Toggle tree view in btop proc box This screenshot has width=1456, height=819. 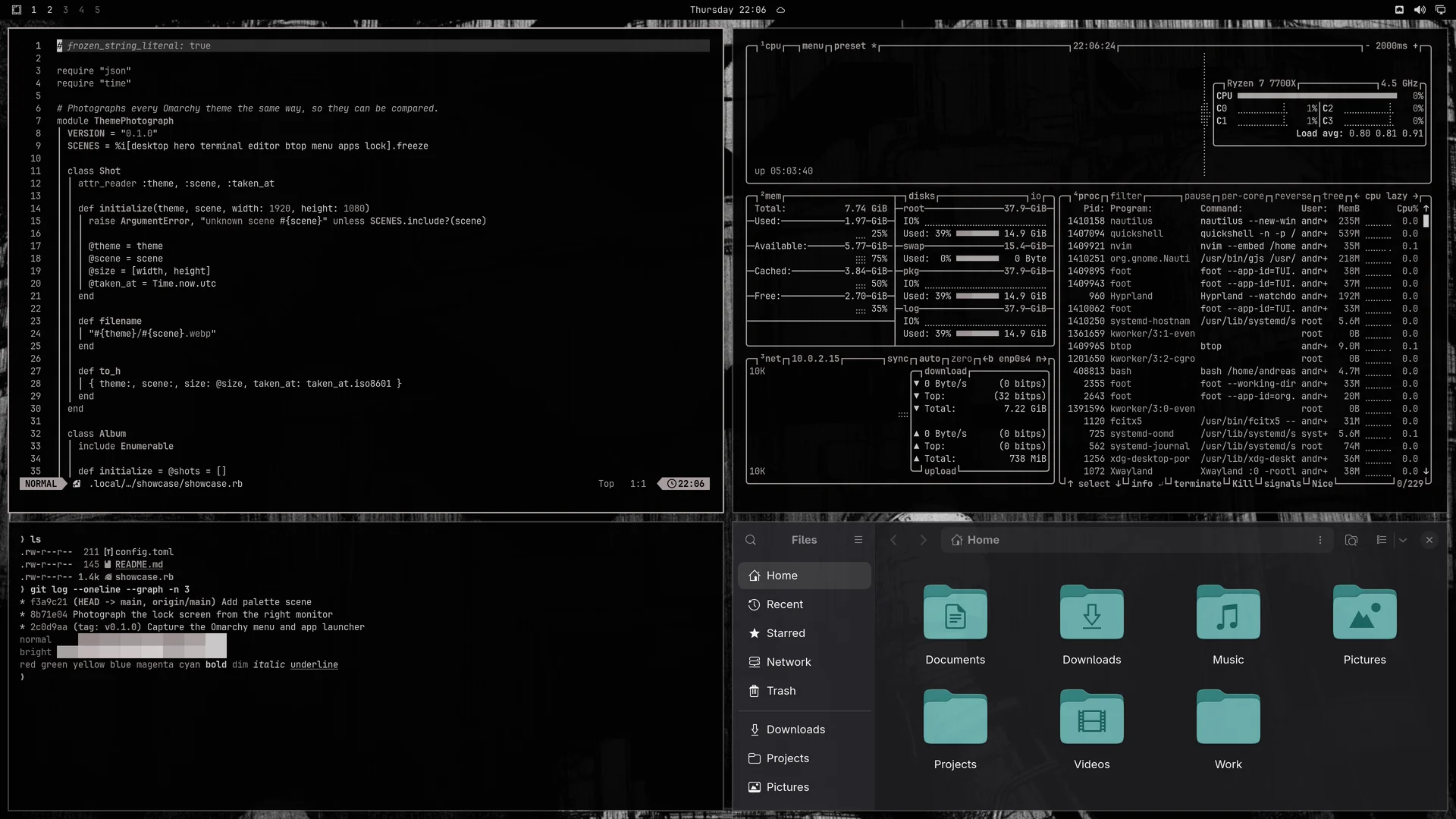tap(1333, 196)
